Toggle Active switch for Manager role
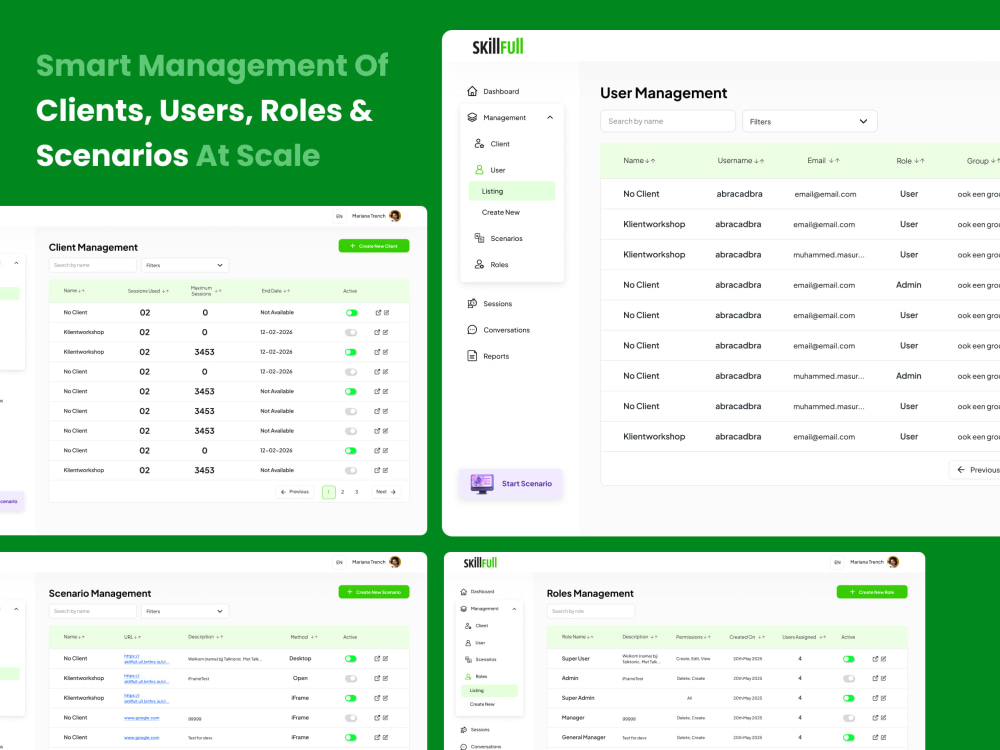Viewport: 1000px width, 750px height. (x=848, y=718)
